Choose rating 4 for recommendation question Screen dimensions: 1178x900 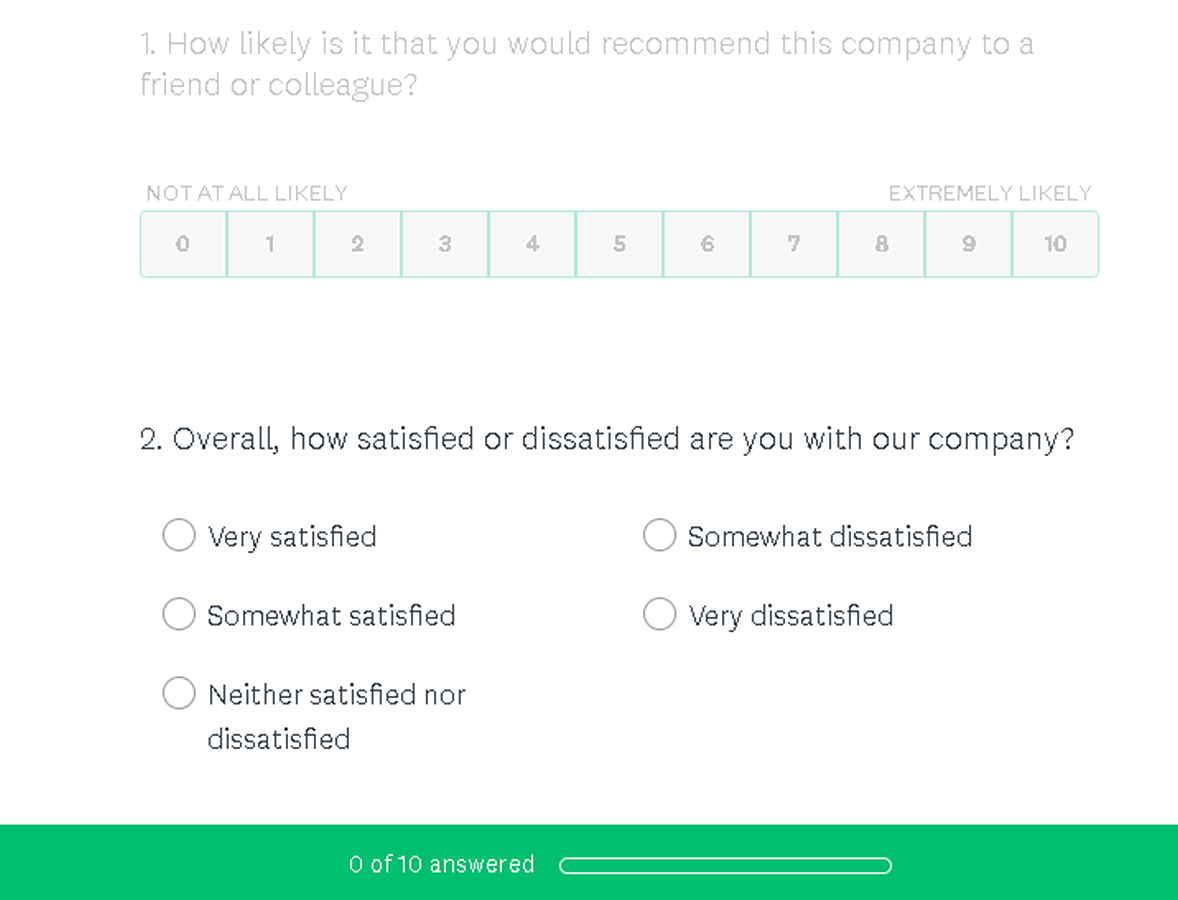pyautogui.click(x=532, y=244)
